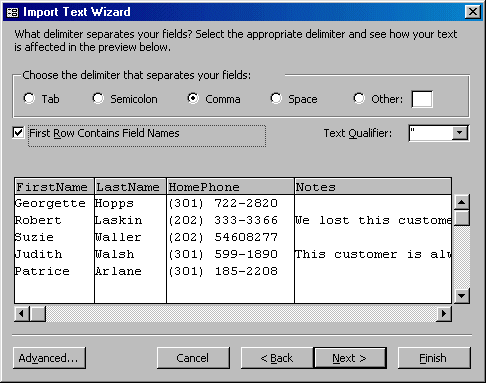The width and height of the screenshot is (486, 383).
Task: Close the Import Text Wizard dialog
Action: [473, 12]
